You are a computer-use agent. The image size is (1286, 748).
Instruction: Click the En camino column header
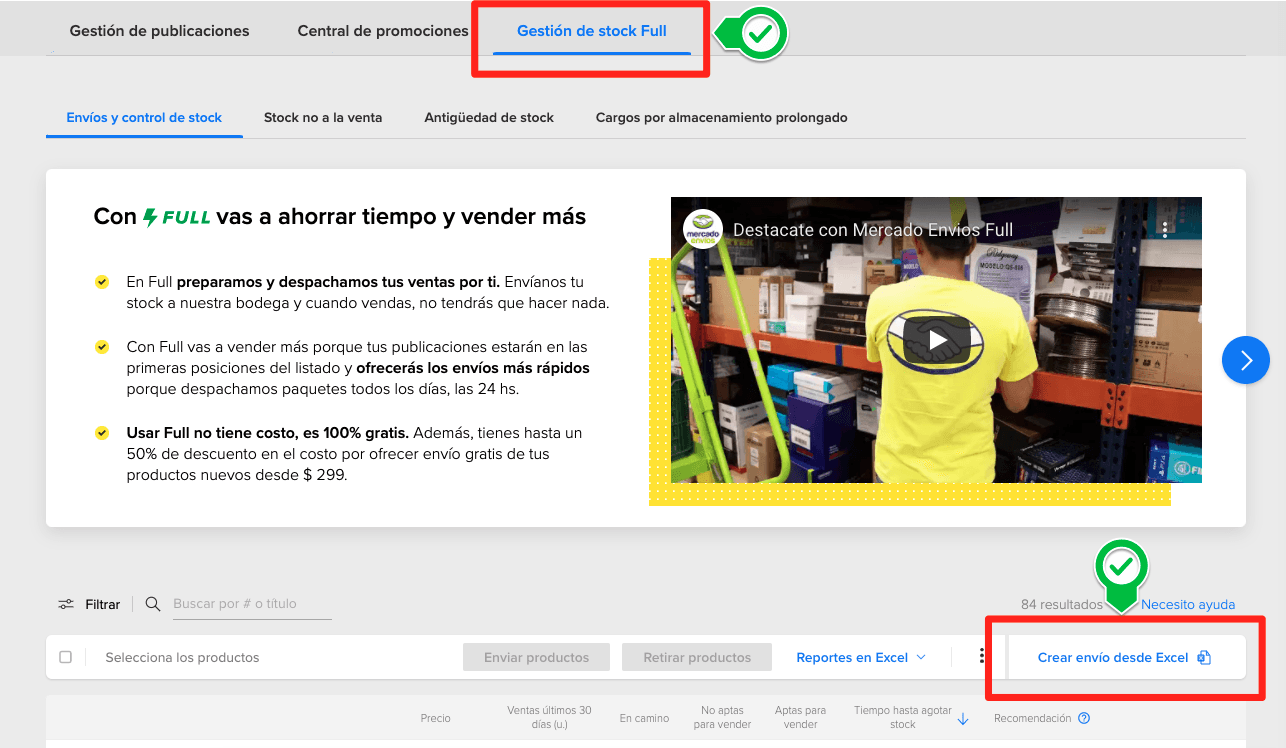pyautogui.click(x=644, y=718)
